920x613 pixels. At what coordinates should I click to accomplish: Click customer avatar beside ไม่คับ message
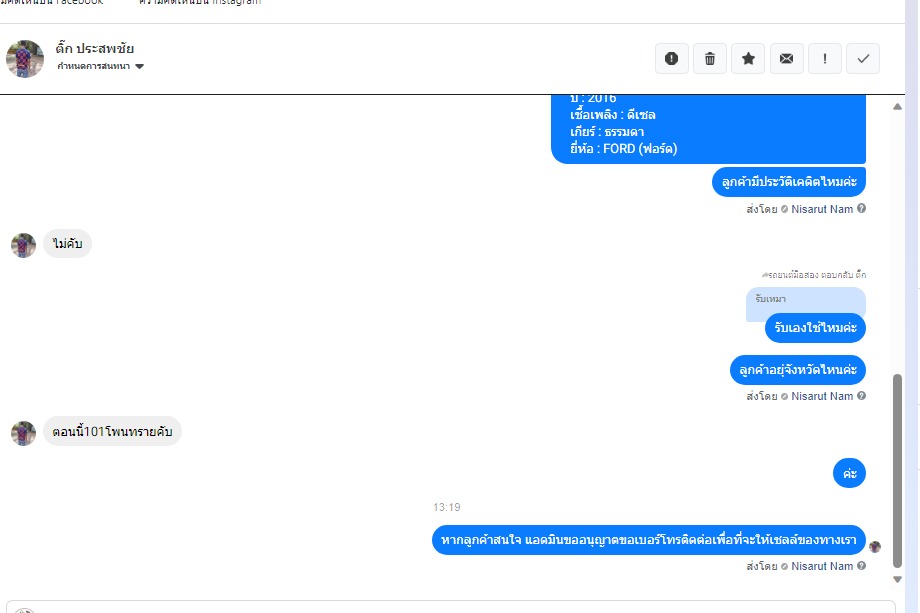point(23,245)
